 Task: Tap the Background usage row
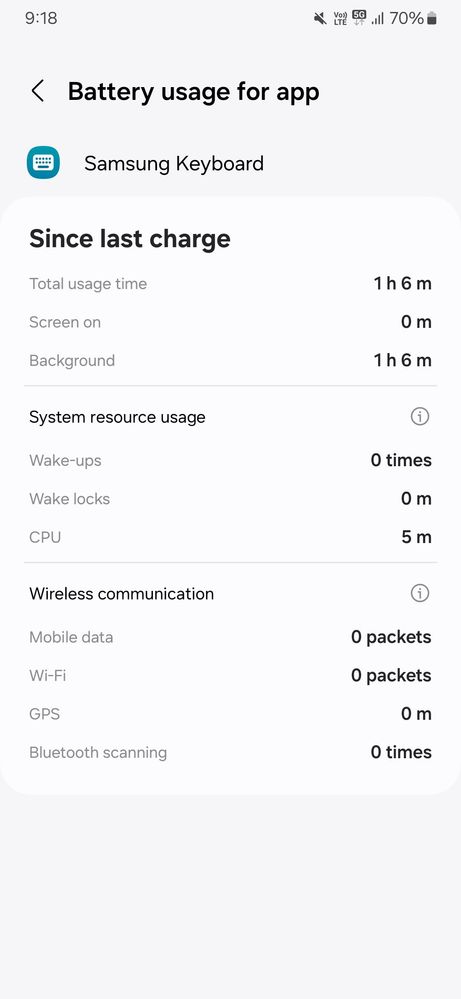tap(230, 360)
